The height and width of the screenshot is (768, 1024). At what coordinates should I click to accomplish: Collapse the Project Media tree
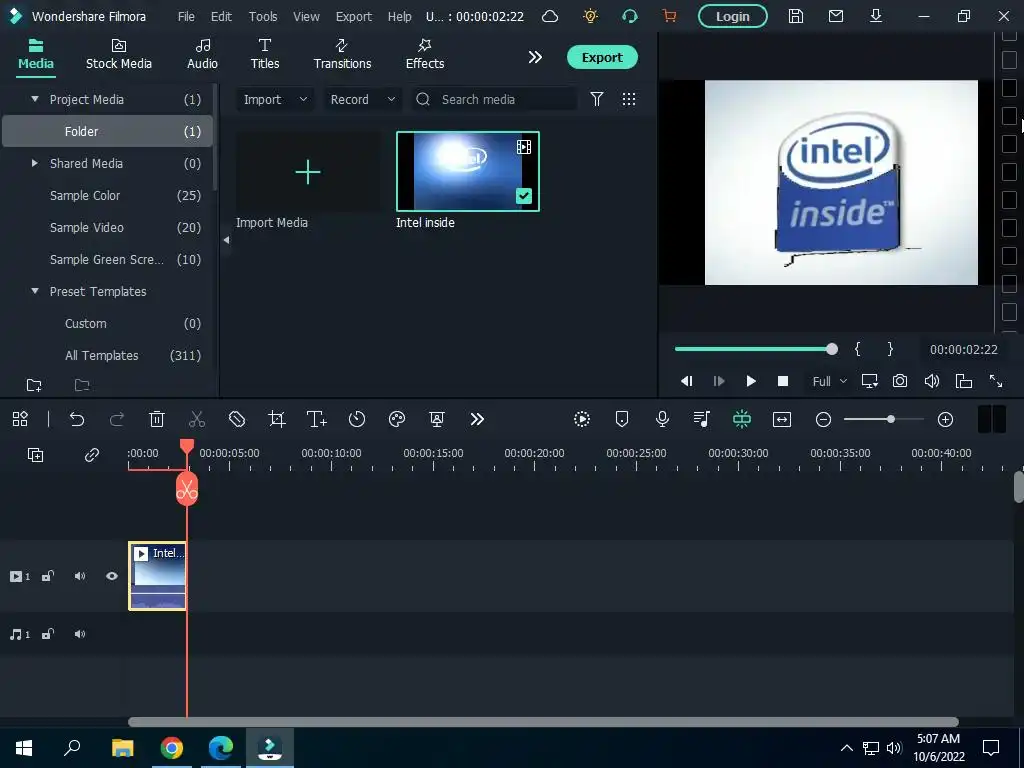tap(35, 99)
